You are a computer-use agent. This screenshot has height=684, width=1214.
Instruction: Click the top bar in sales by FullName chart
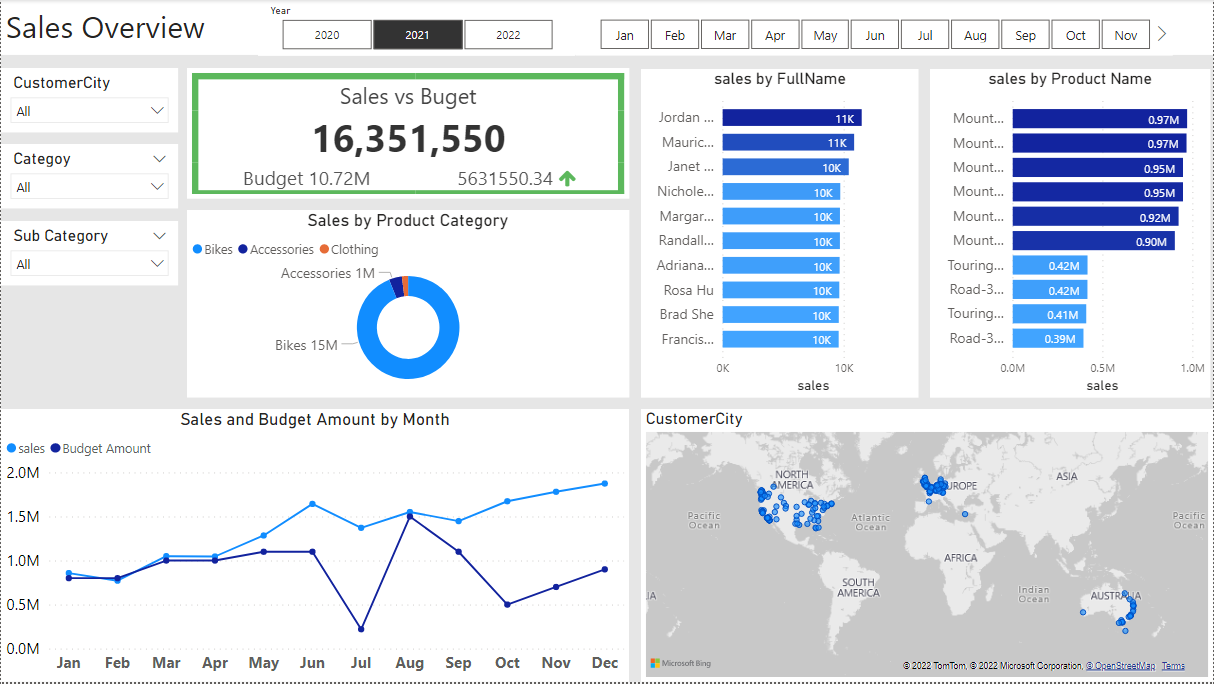790,116
